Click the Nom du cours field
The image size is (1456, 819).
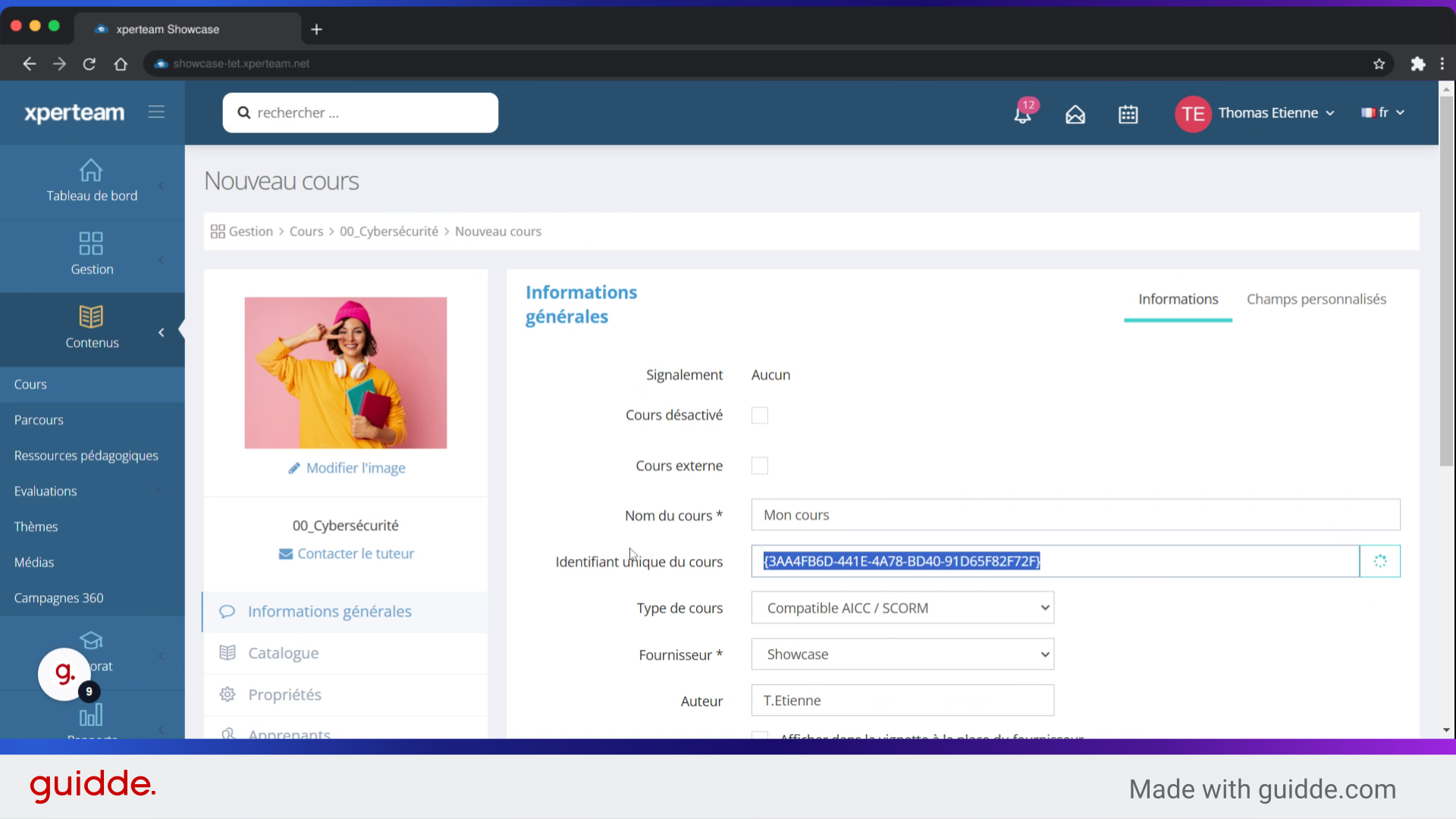coord(1075,515)
